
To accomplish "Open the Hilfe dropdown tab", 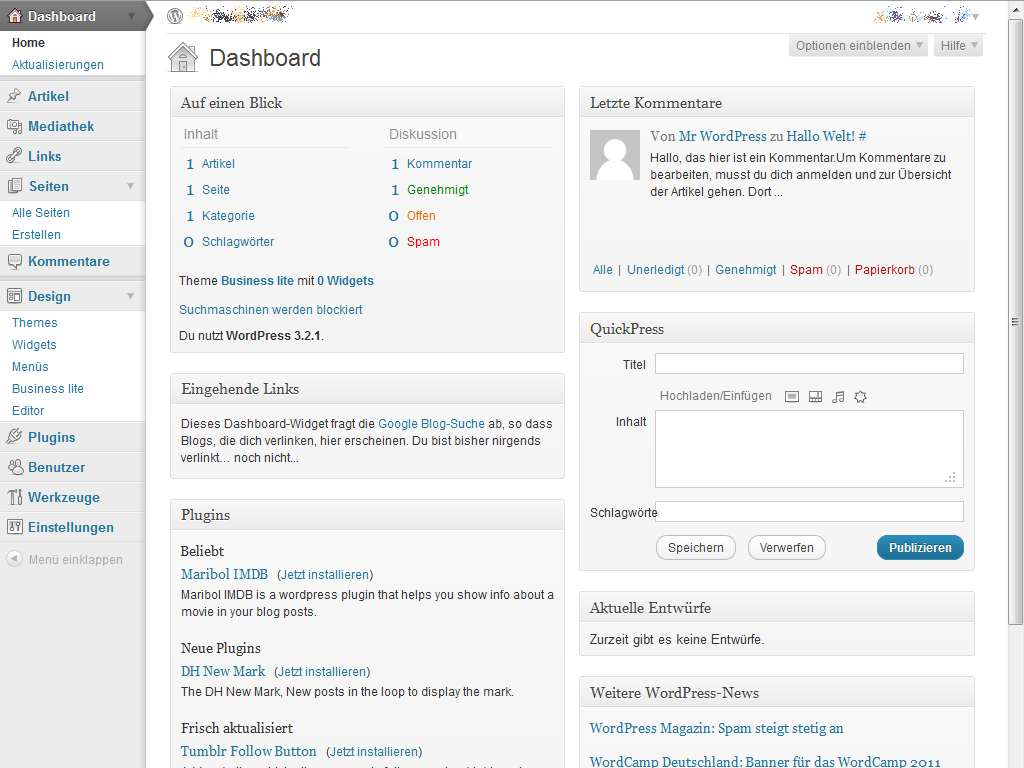I will (x=958, y=46).
